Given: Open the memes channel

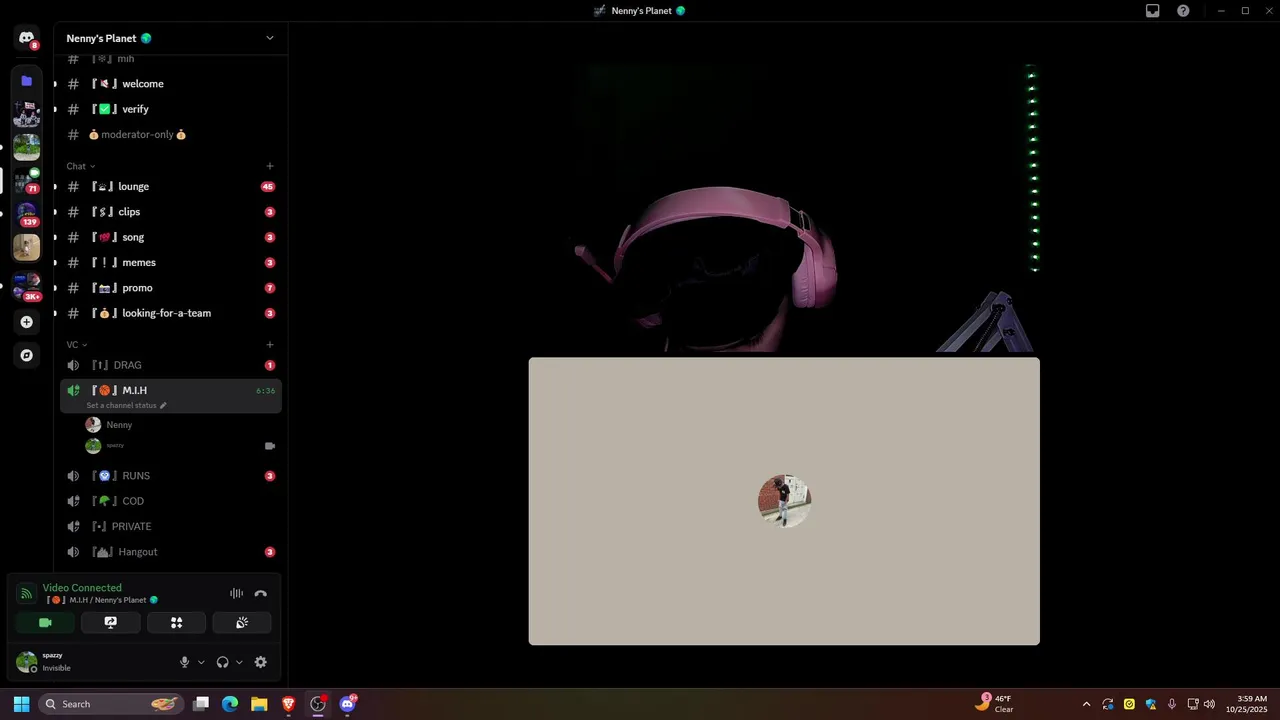Looking at the screenshot, I should 171,263.
